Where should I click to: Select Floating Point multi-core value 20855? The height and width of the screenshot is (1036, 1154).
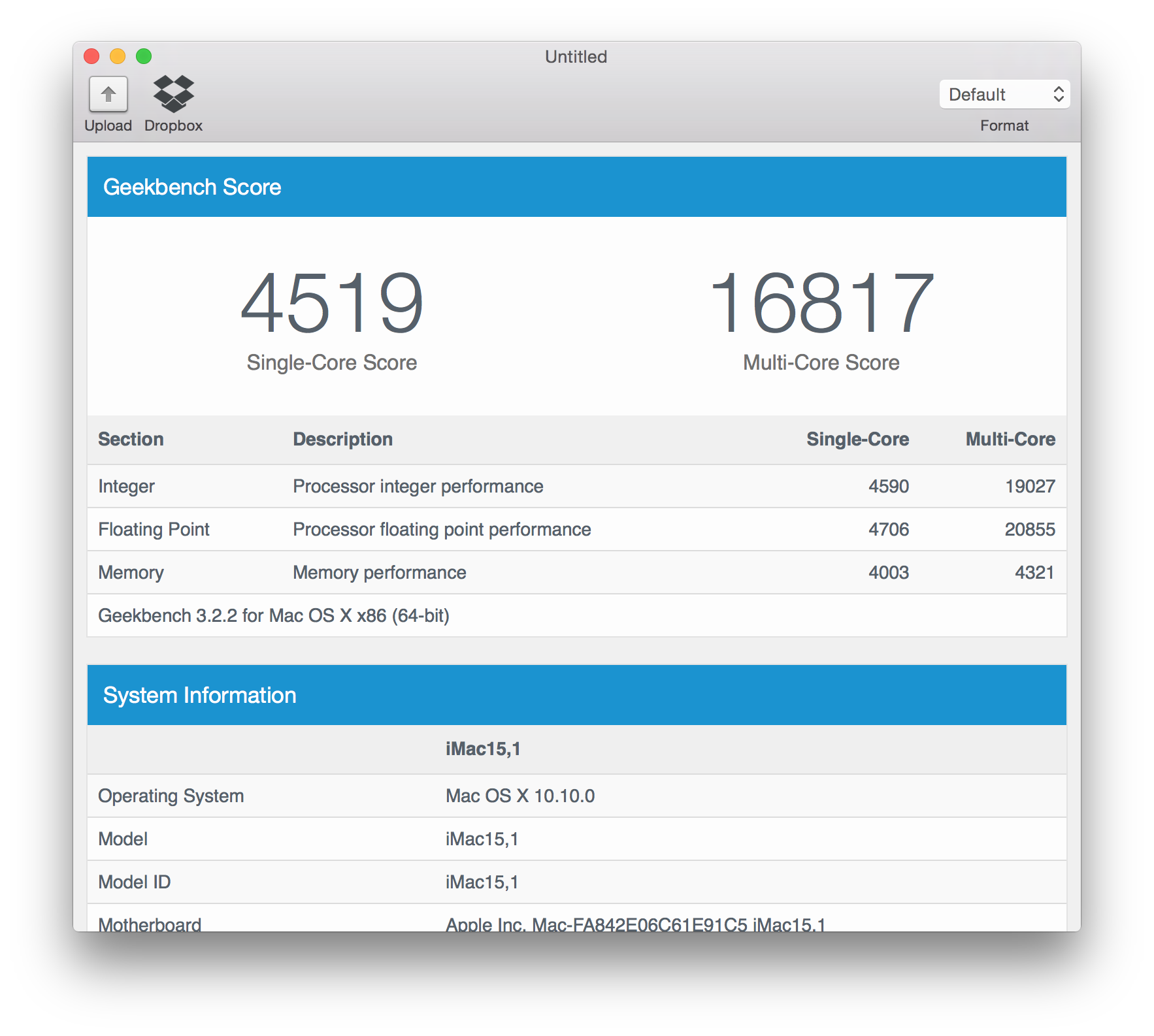click(x=1030, y=529)
